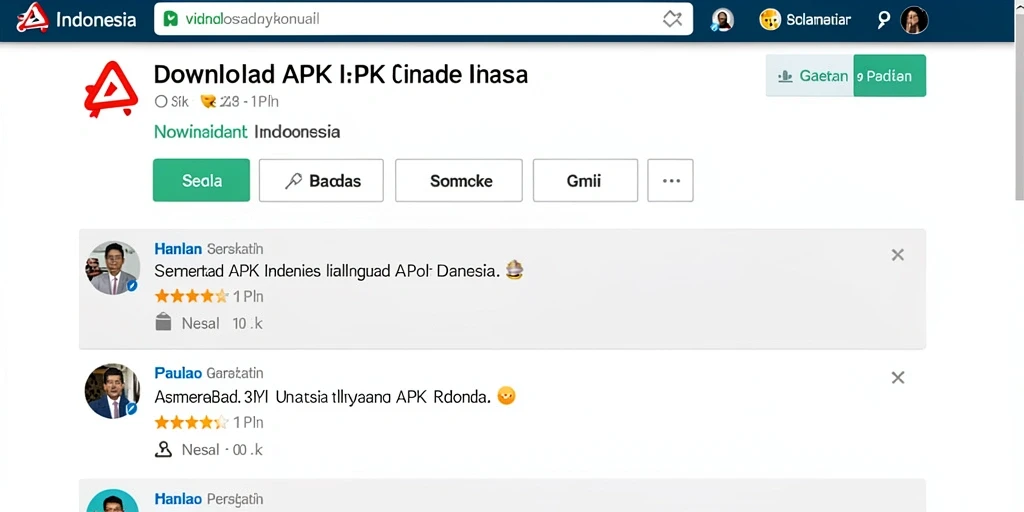Click the search magnifier icon in header

click(883, 20)
